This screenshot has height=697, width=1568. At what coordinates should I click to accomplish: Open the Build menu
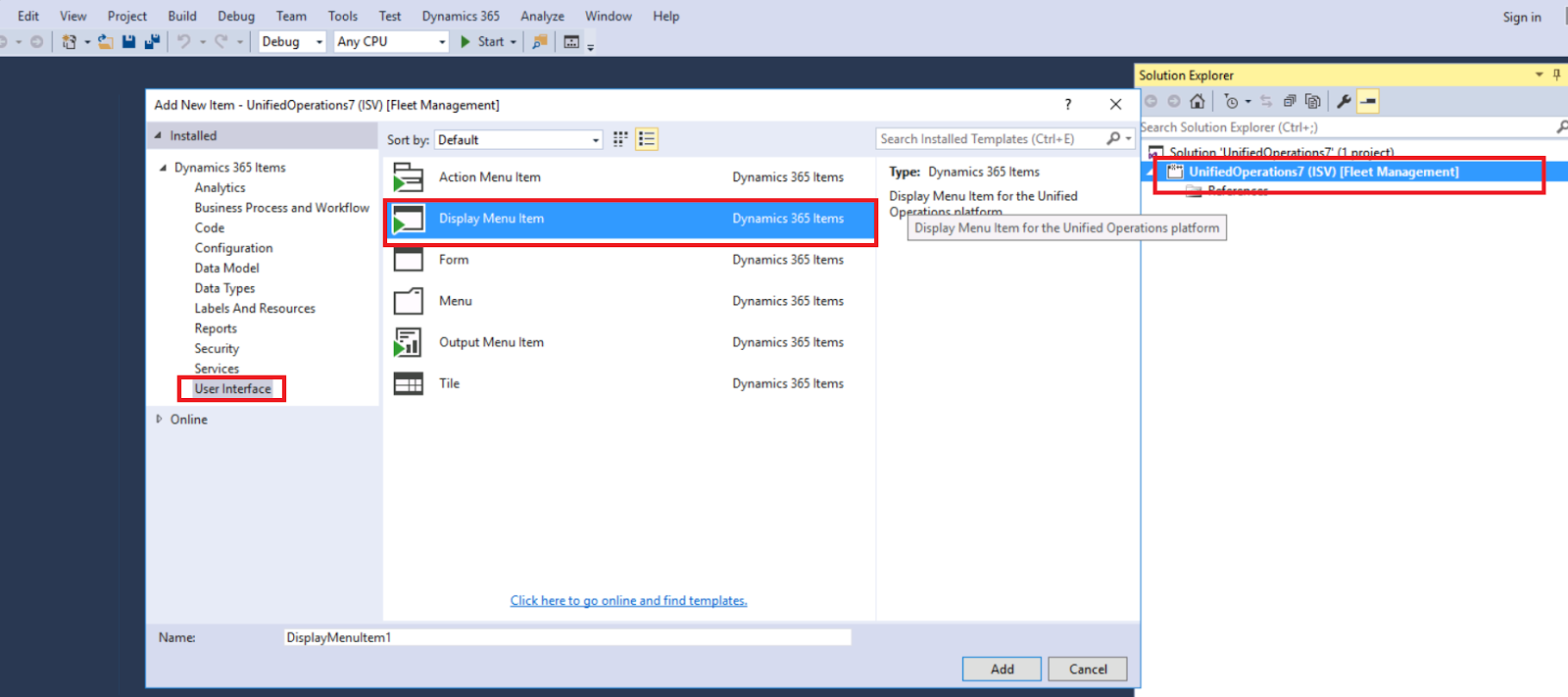point(182,16)
